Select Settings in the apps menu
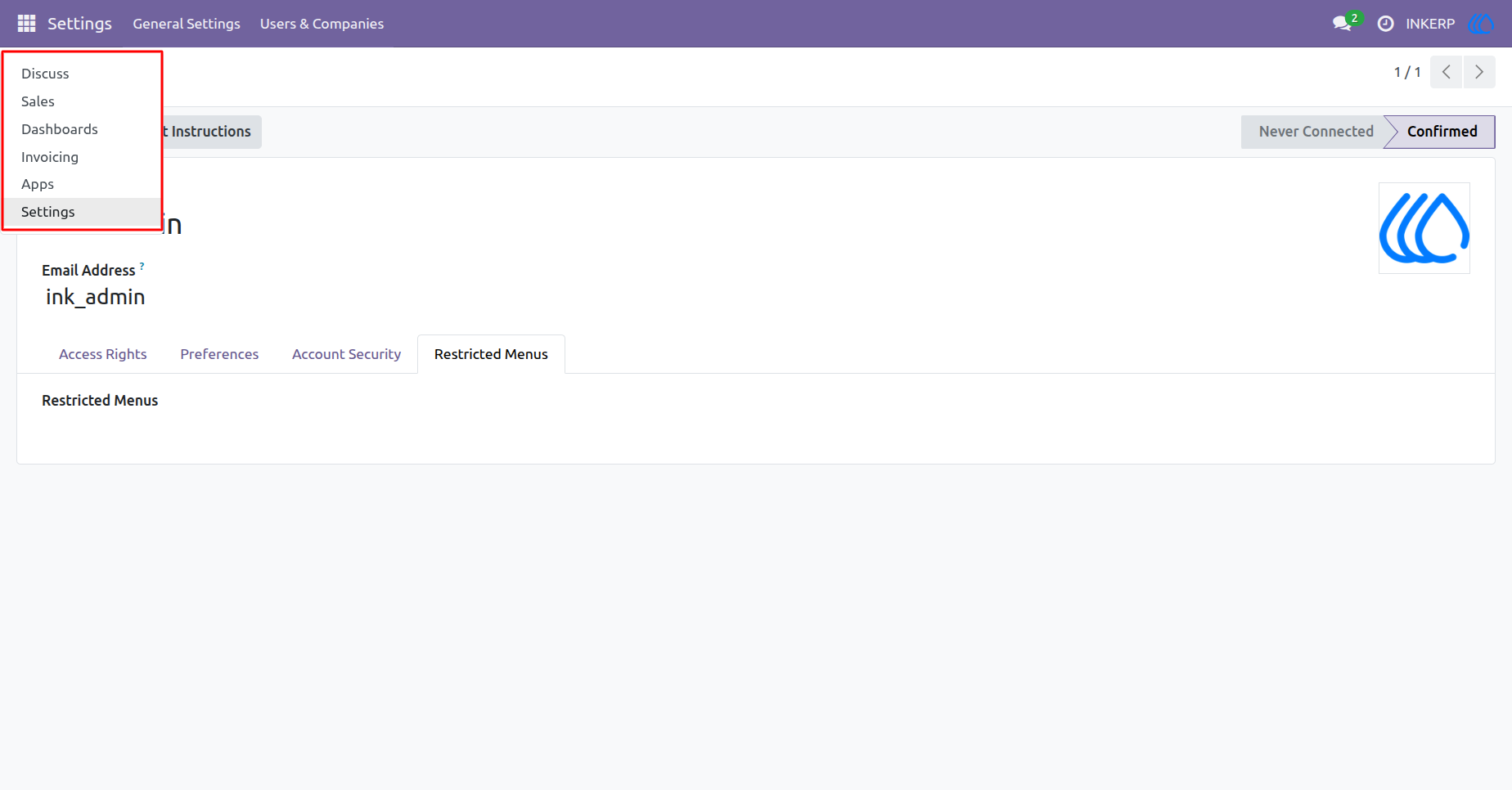This screenshot has height=790, width=1512. (82, 212)
